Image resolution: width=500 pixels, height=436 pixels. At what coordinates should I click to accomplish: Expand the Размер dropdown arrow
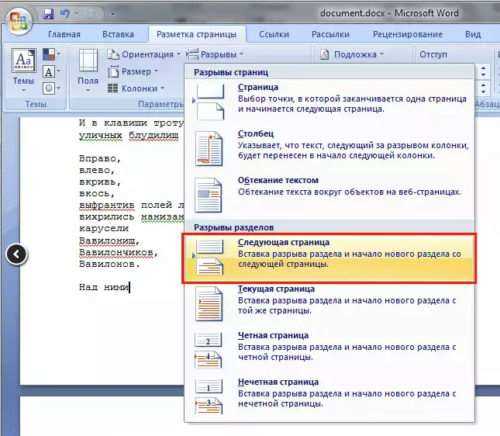[156, 71]
